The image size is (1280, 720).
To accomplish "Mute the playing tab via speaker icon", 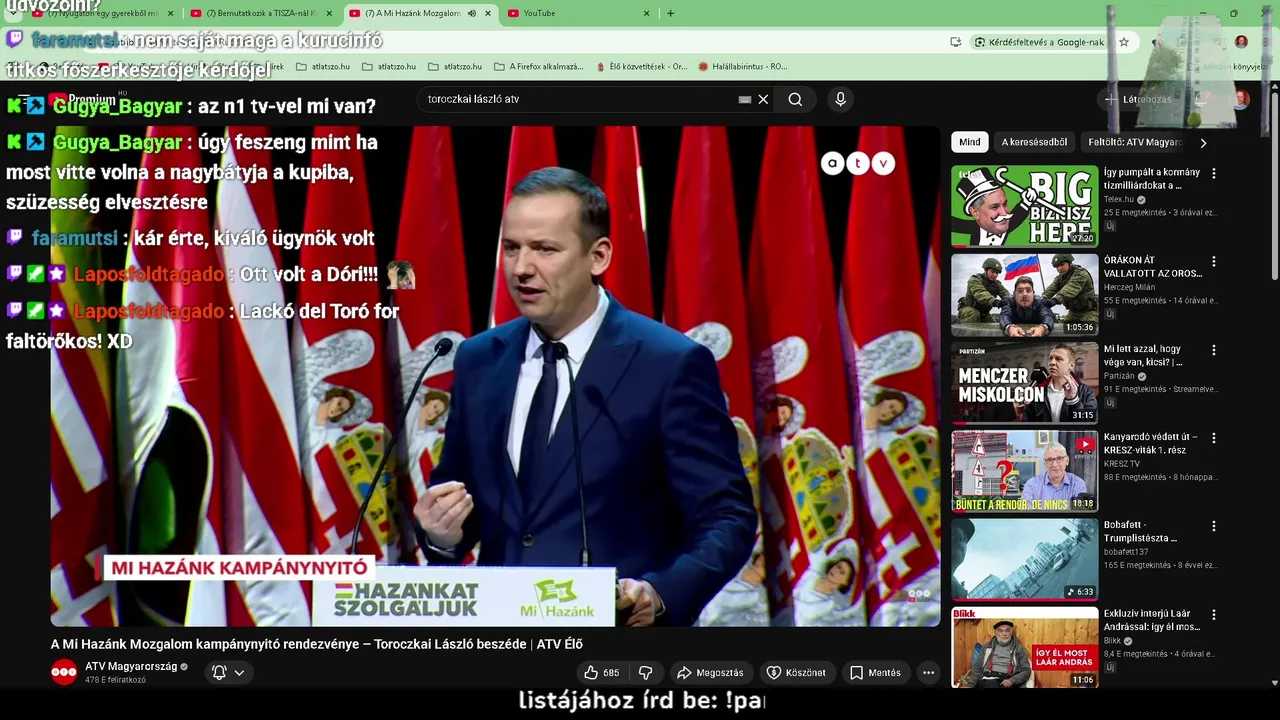I will [472, 13].
